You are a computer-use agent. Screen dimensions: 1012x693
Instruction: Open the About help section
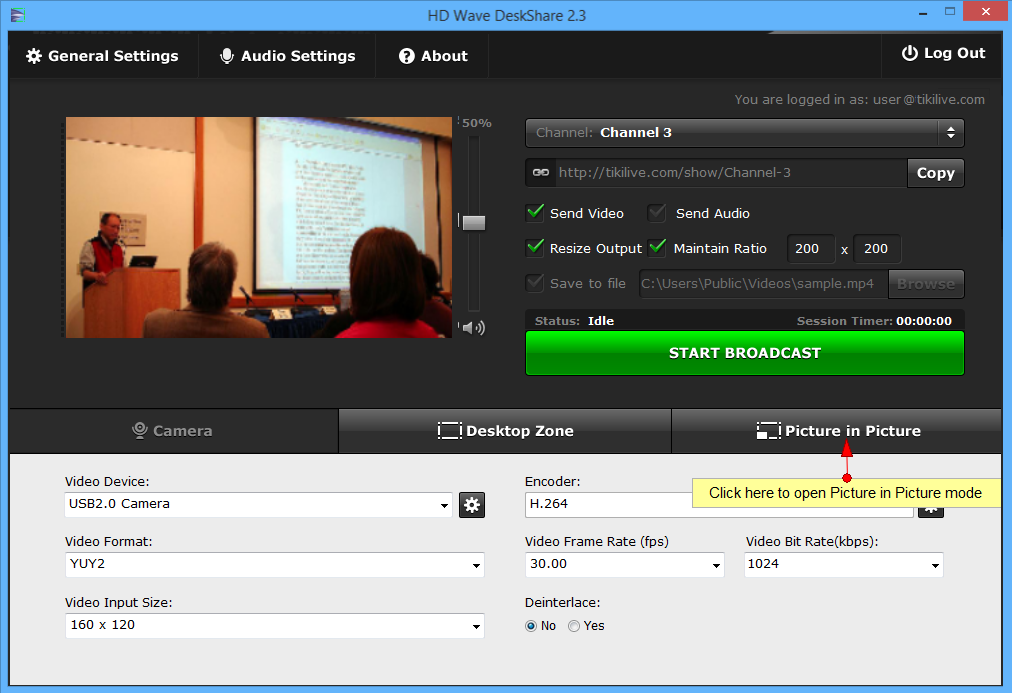click(x=433, y=56)
